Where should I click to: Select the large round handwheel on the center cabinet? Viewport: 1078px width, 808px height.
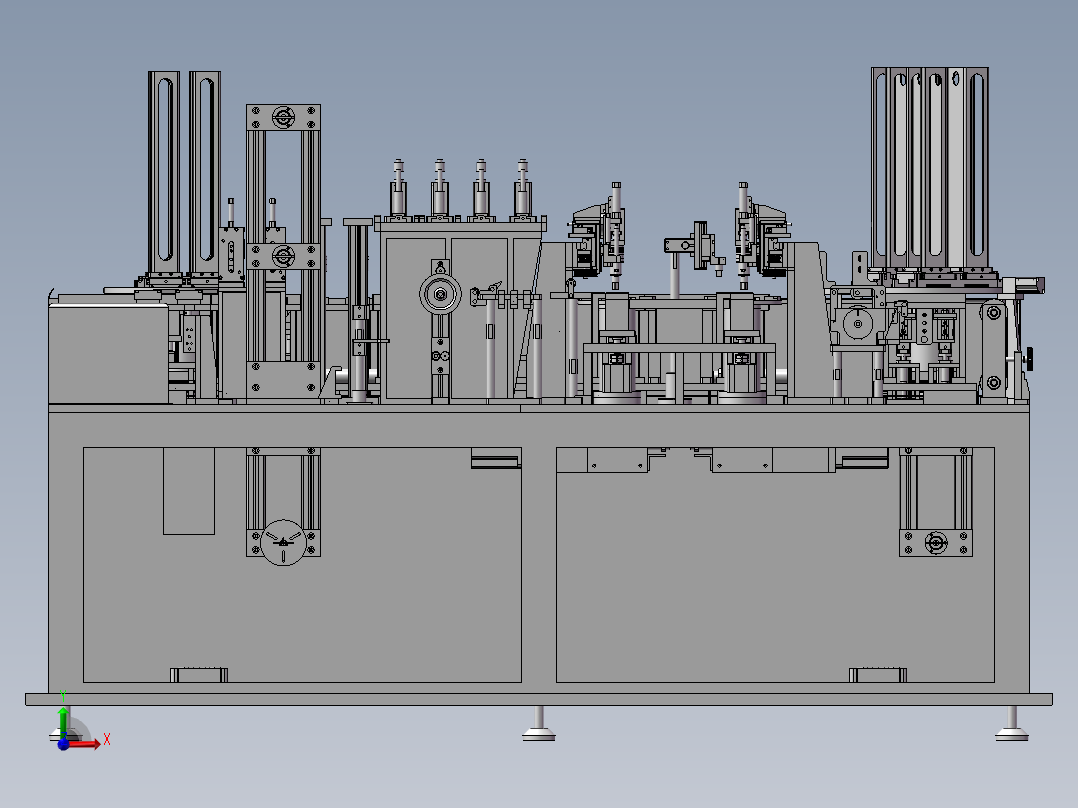point(440,294)
